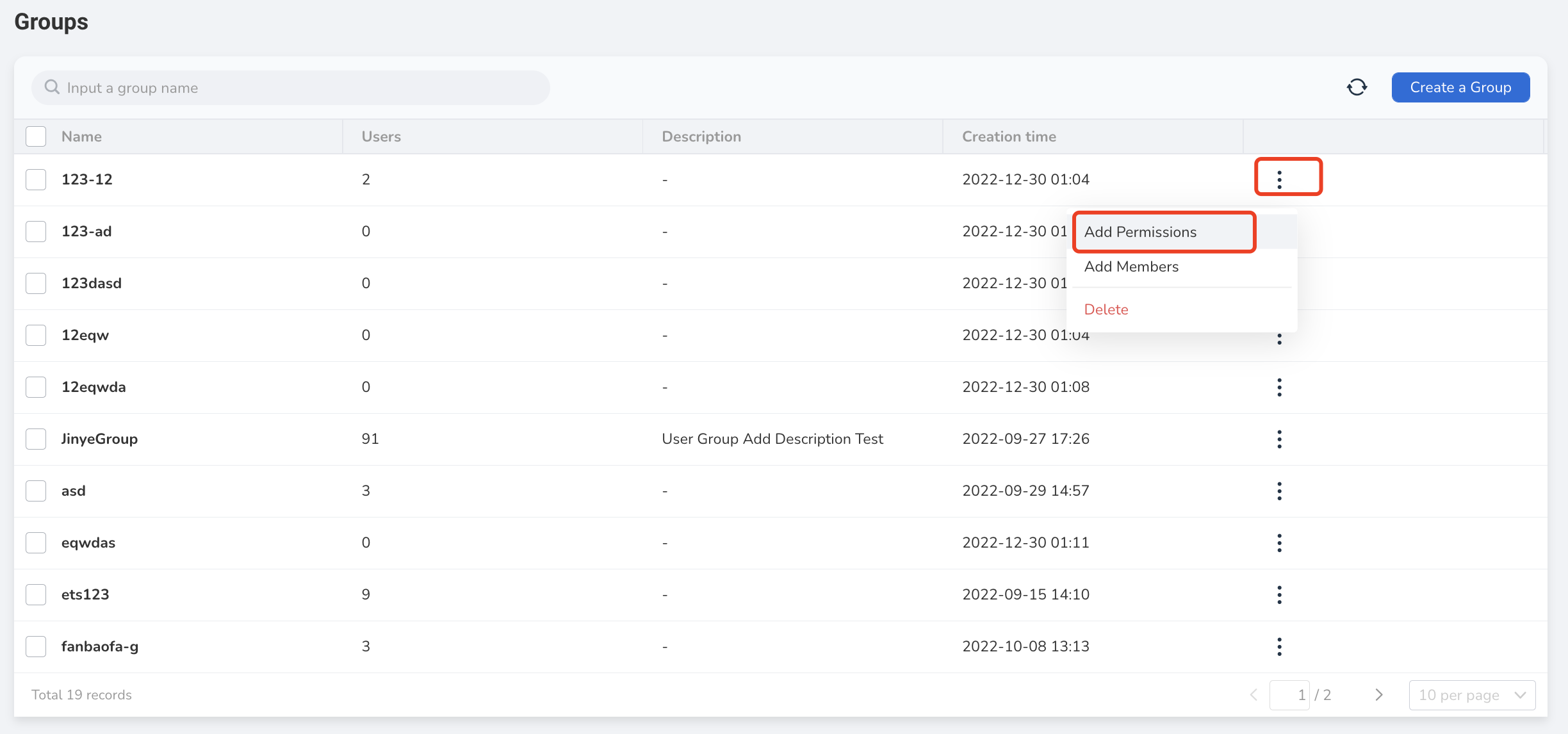Click the ets123 group name
The width and height of the screenshot is (1568, 734).
click(85, 594)
